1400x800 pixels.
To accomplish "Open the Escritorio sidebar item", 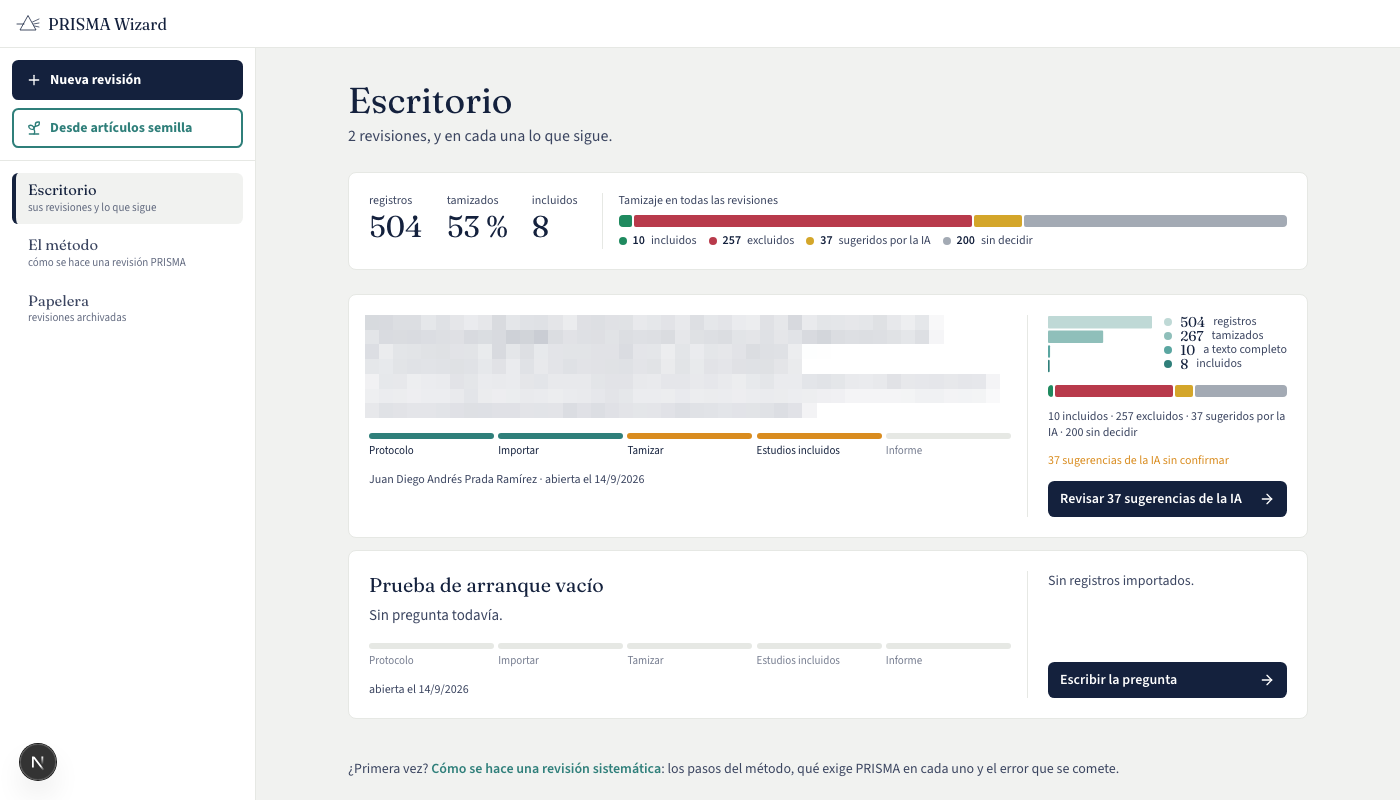I will coord(127,198).
